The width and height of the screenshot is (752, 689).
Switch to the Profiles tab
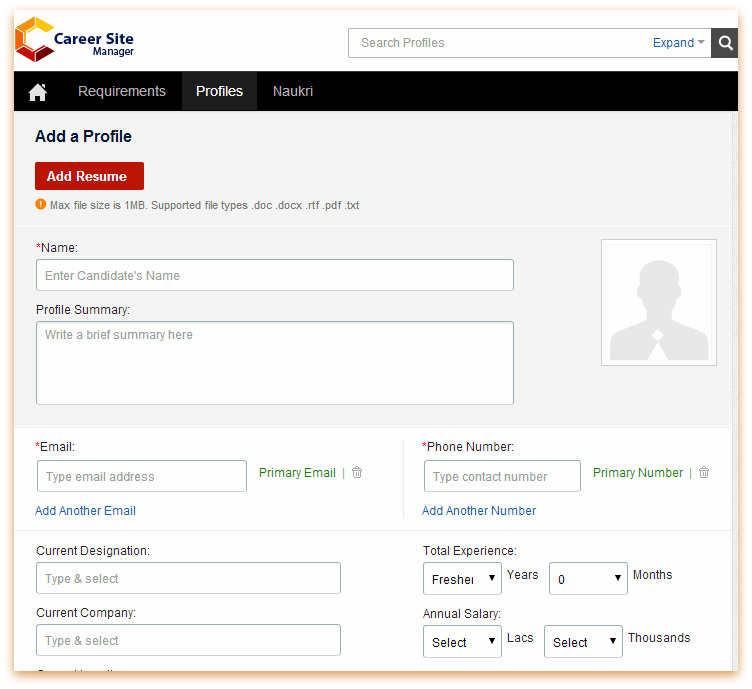(x=219, y=91)
